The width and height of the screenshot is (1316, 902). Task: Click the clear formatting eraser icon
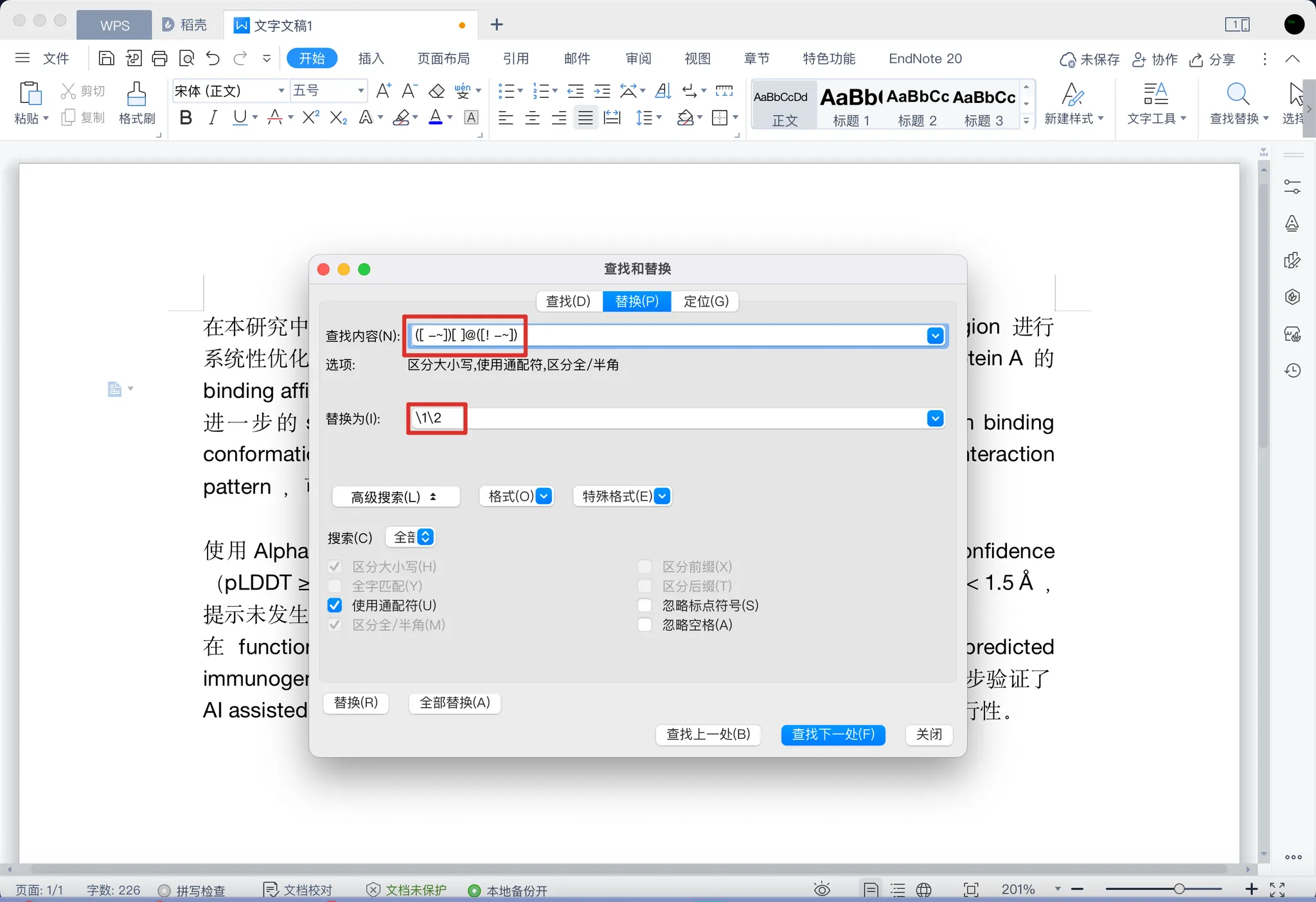coord(436,91)
